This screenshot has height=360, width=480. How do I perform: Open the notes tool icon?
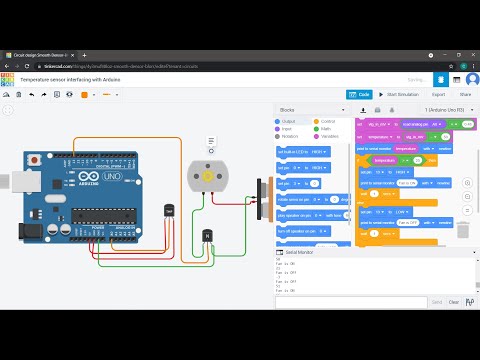(x=57, y=95)
